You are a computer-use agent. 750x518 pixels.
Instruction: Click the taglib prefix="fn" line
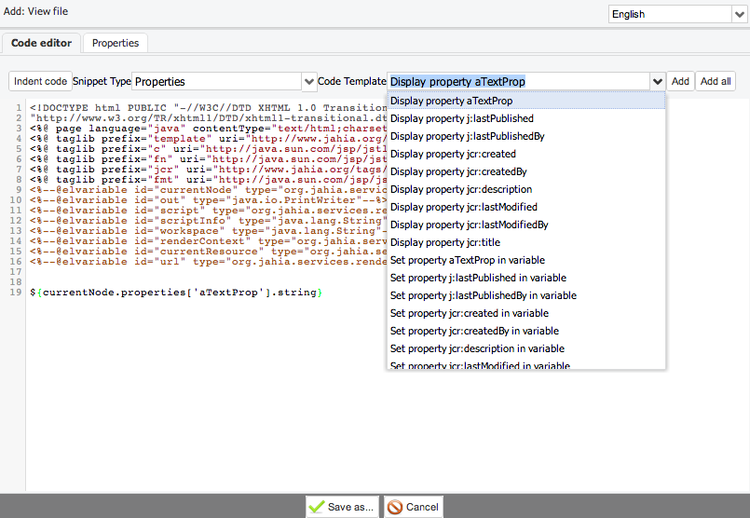click(208, 159)
